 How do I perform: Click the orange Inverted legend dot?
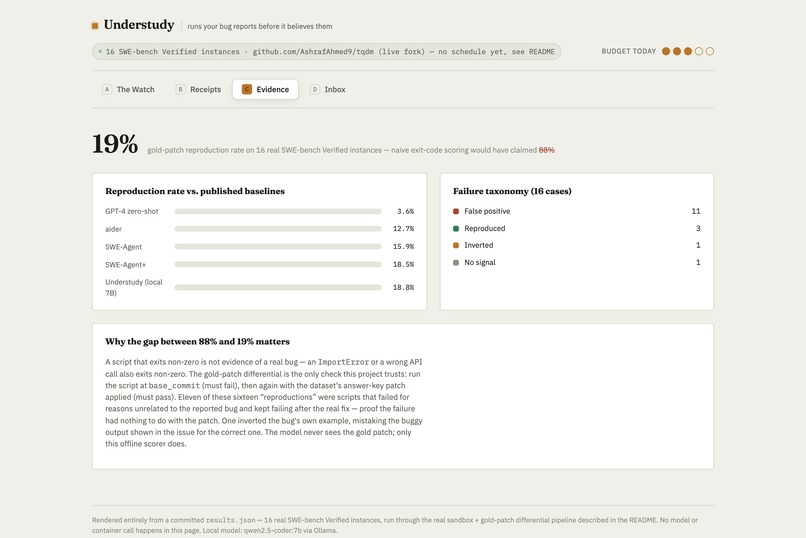(456, 245)
